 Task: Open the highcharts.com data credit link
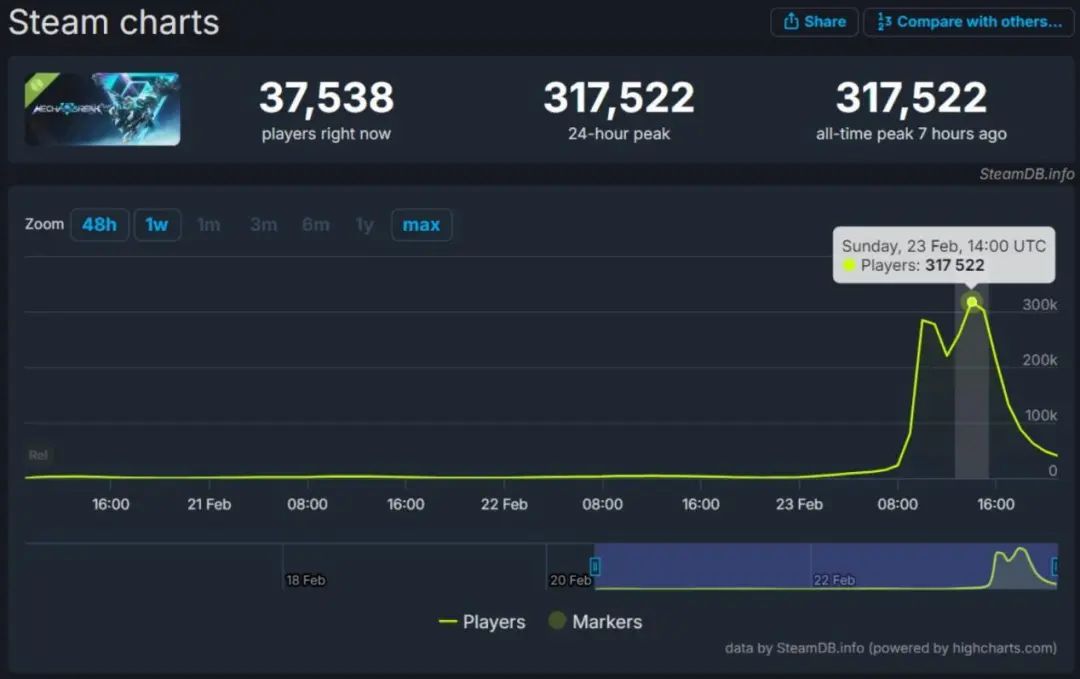891,648
